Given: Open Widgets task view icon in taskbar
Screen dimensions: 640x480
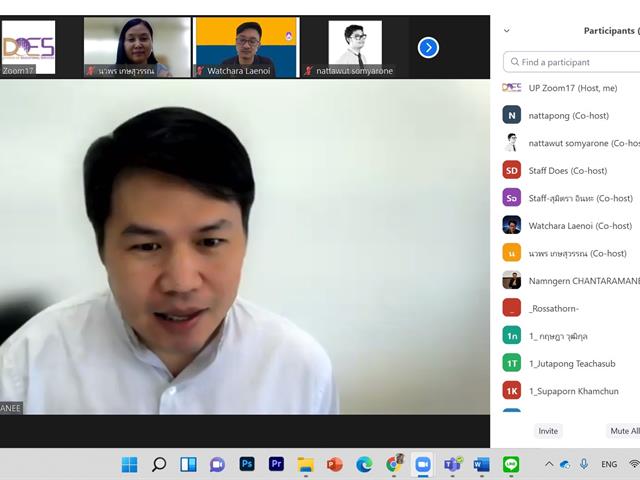Looking at the screenshot, I should (x=188, y=464).
